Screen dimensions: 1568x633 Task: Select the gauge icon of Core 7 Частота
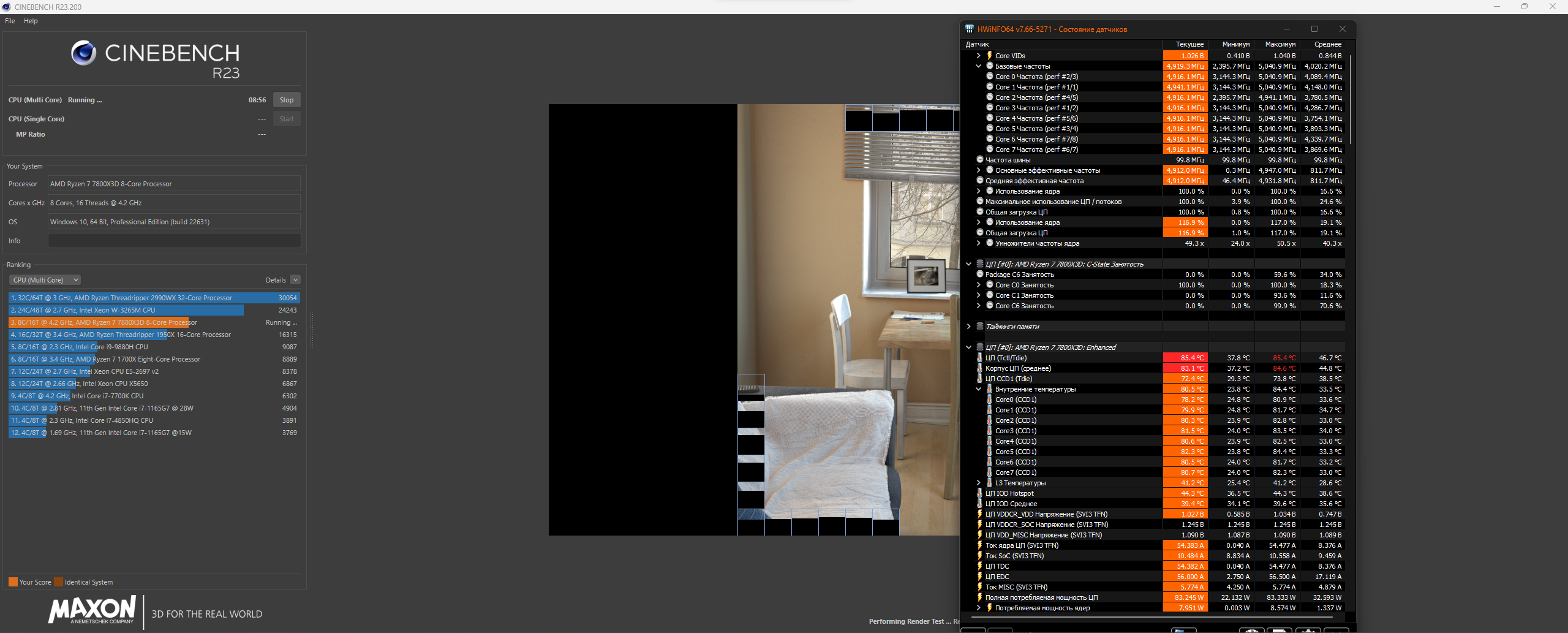coord(990,150)
